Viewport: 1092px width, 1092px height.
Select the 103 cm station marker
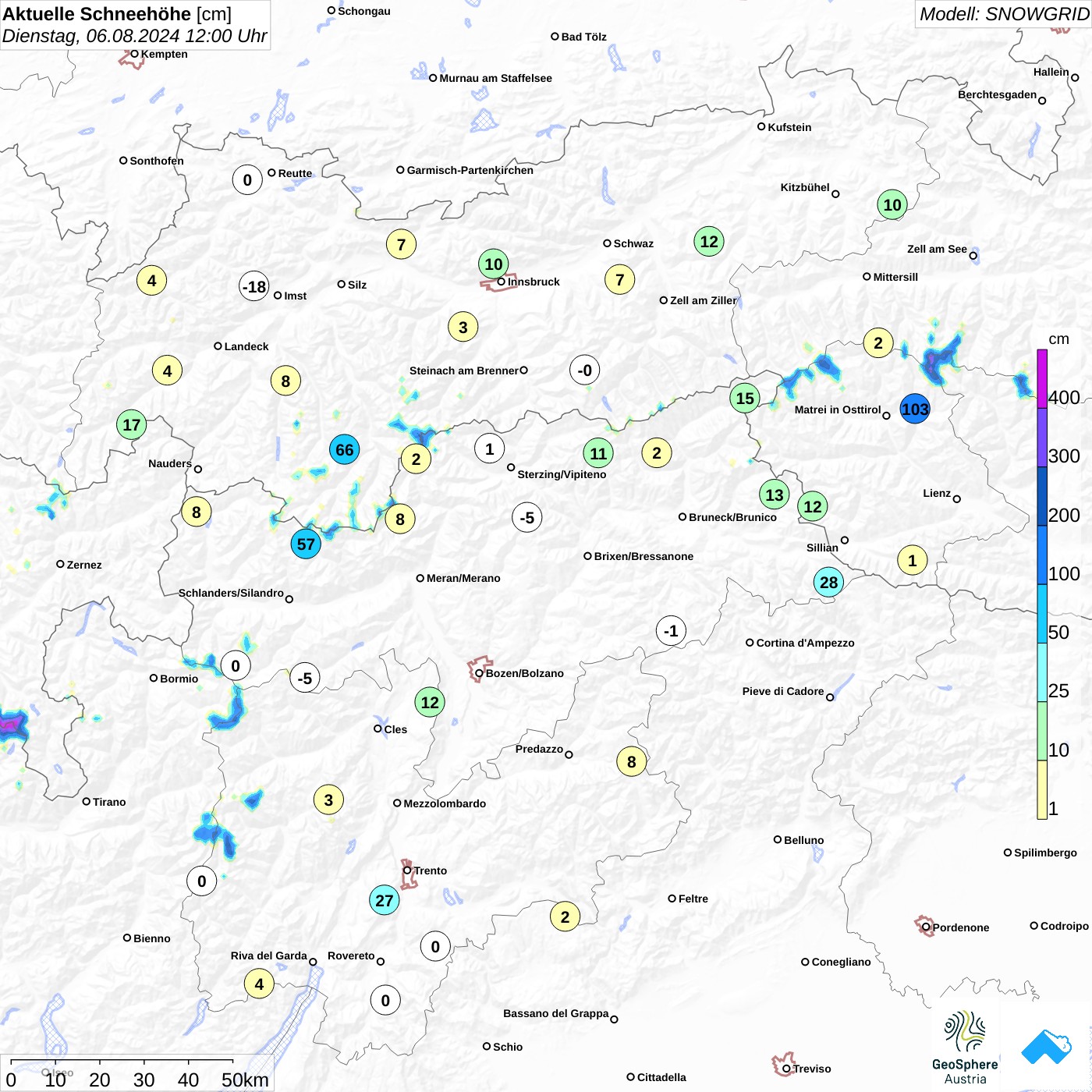coord(915,409)
